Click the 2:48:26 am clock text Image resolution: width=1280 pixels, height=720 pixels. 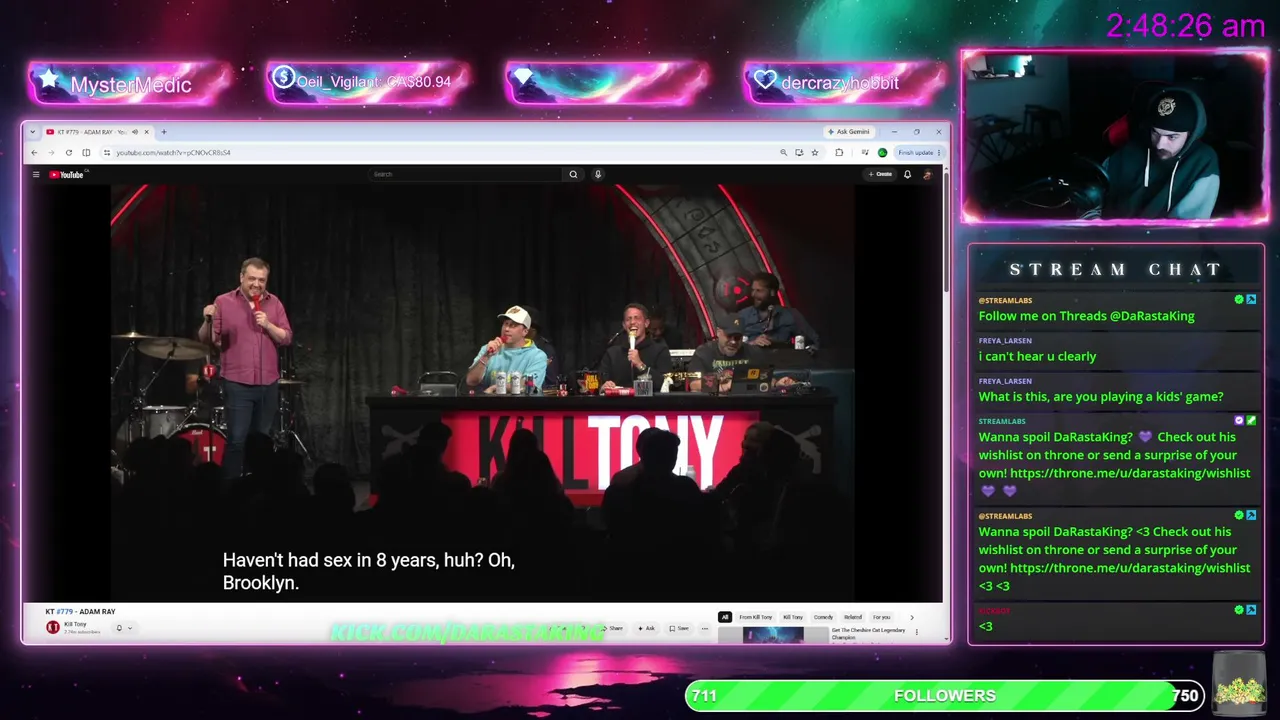coord(1186,26)
